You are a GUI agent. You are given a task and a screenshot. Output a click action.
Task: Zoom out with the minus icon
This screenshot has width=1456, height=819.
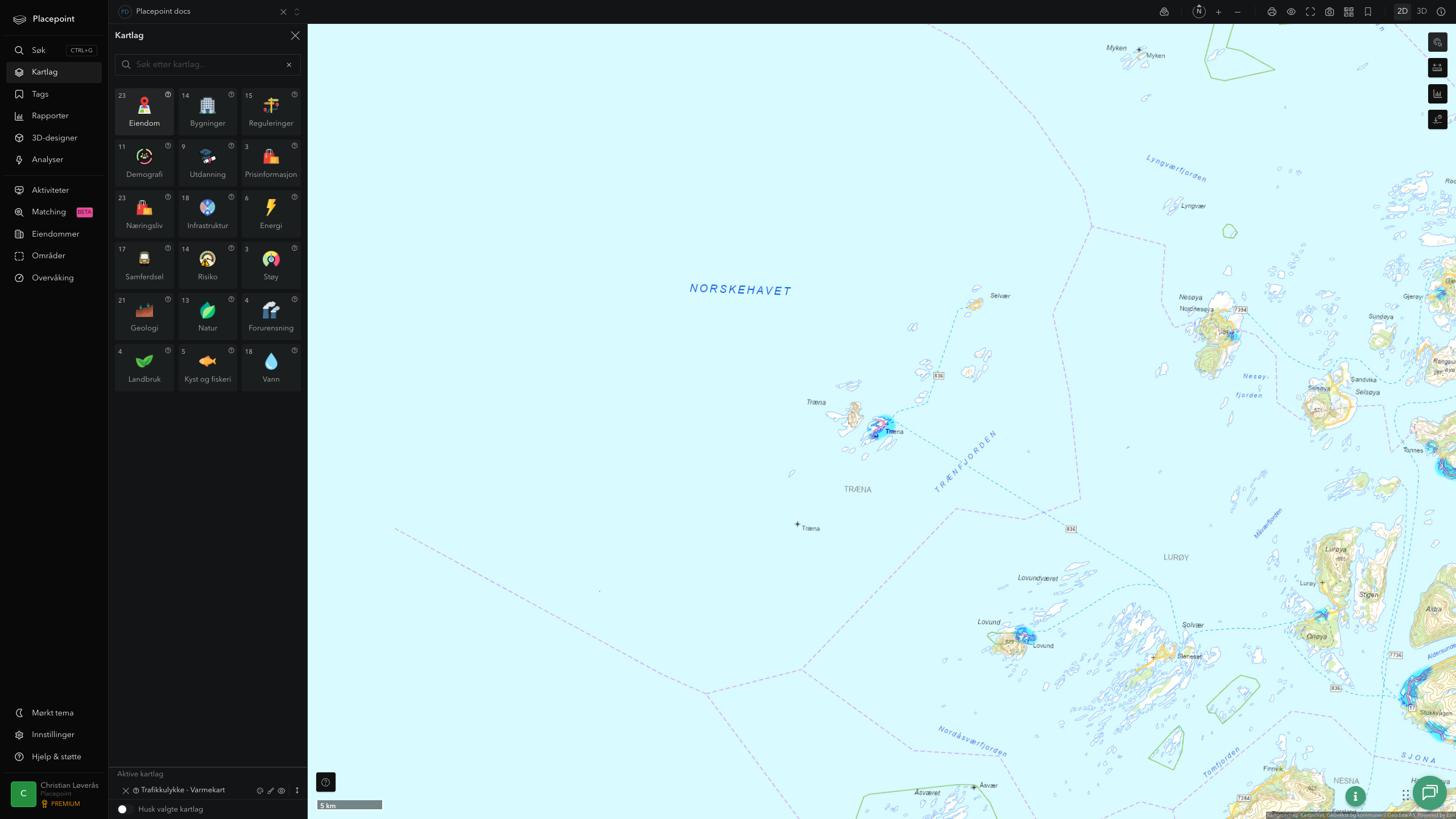coord(1238,12)
